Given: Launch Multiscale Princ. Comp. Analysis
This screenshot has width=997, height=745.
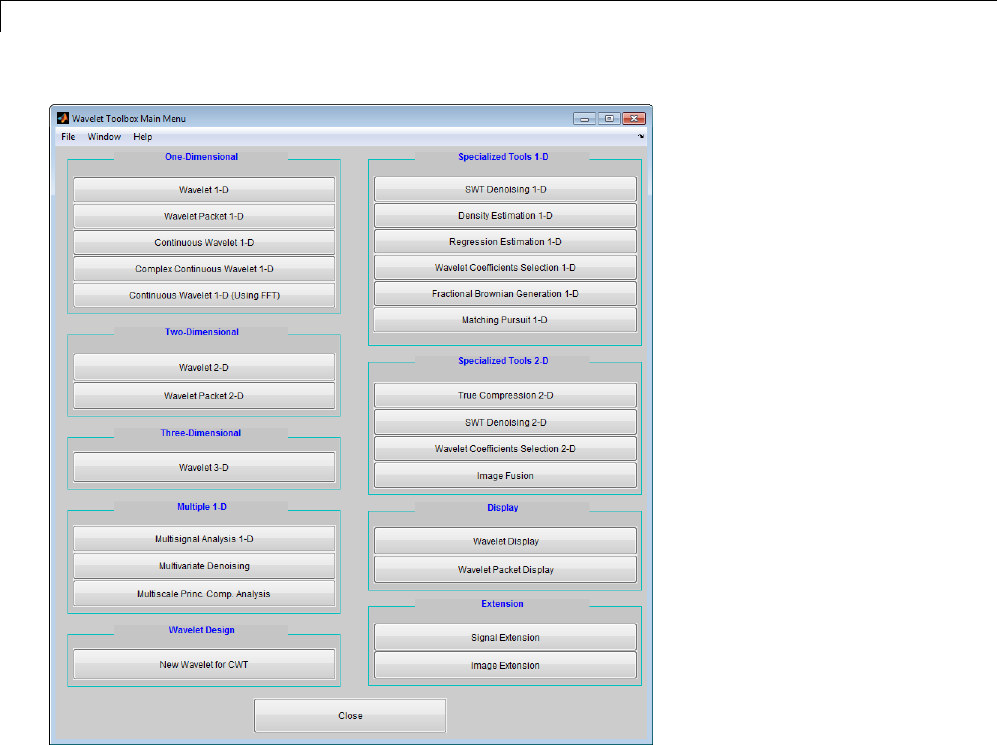Looking at the screenshot, I should 204,594.
